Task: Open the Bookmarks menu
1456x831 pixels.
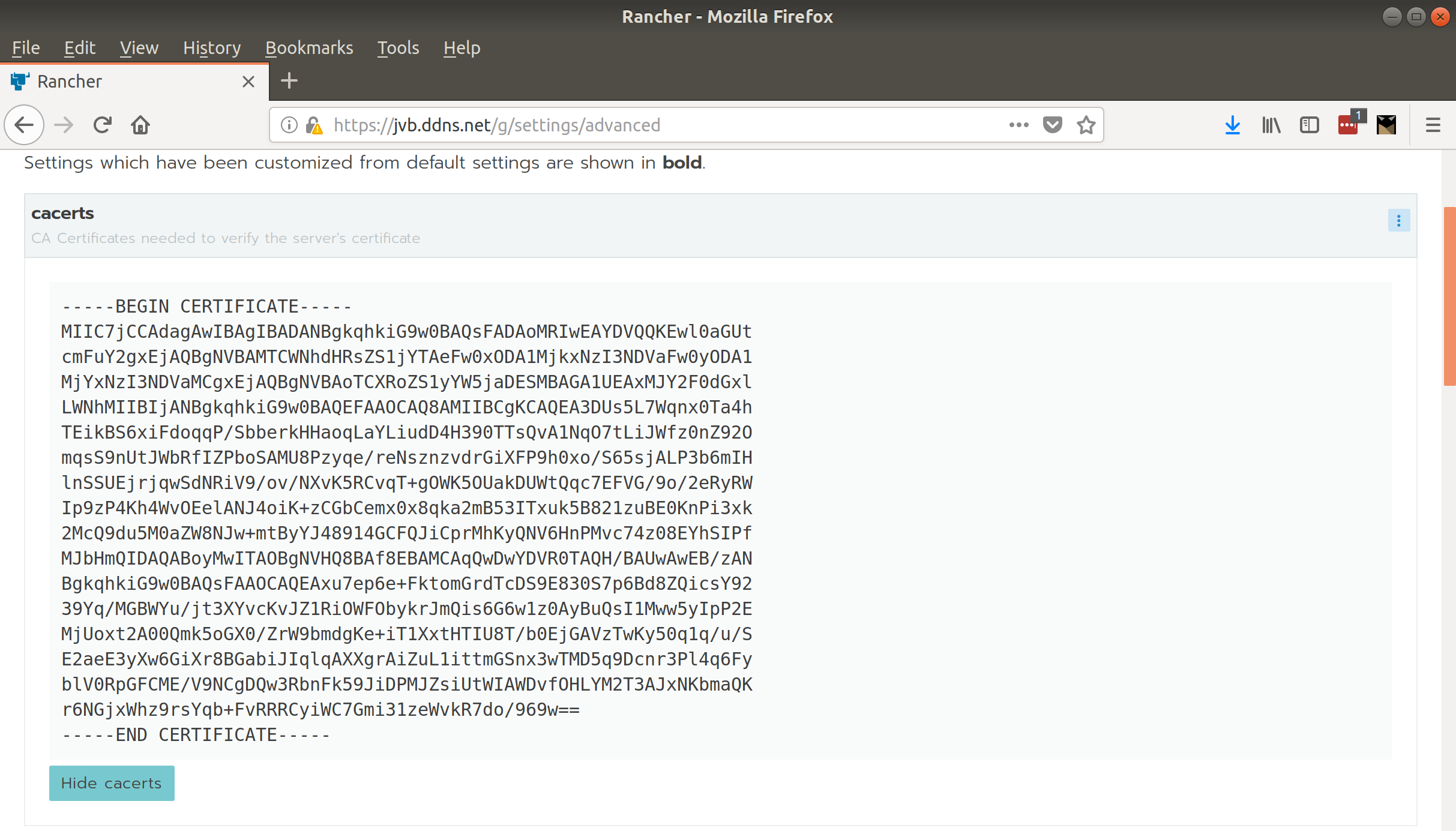Action: pyautogui.click(x=308, y=48)
